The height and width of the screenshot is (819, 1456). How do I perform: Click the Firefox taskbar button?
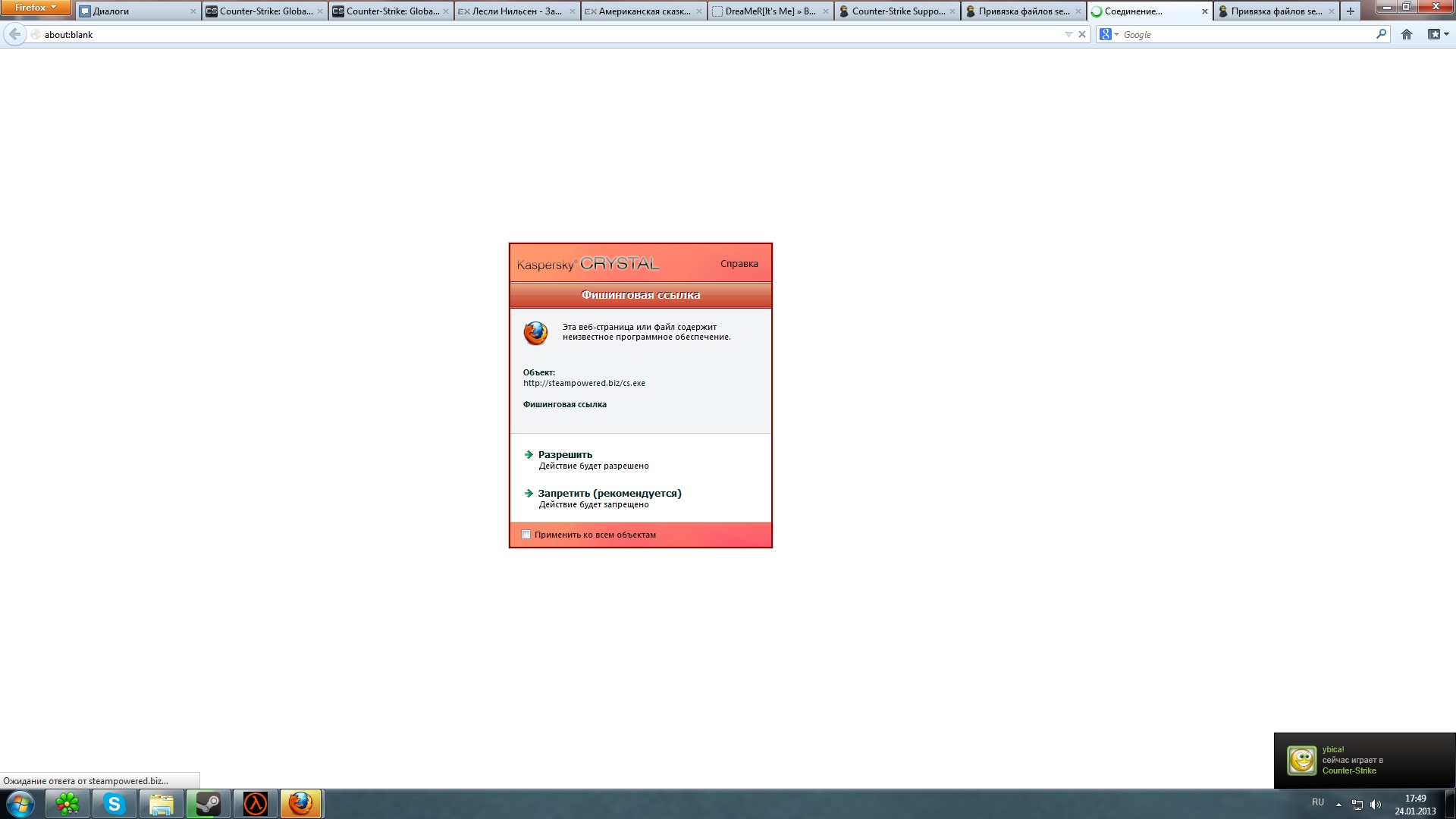point(302,804)
